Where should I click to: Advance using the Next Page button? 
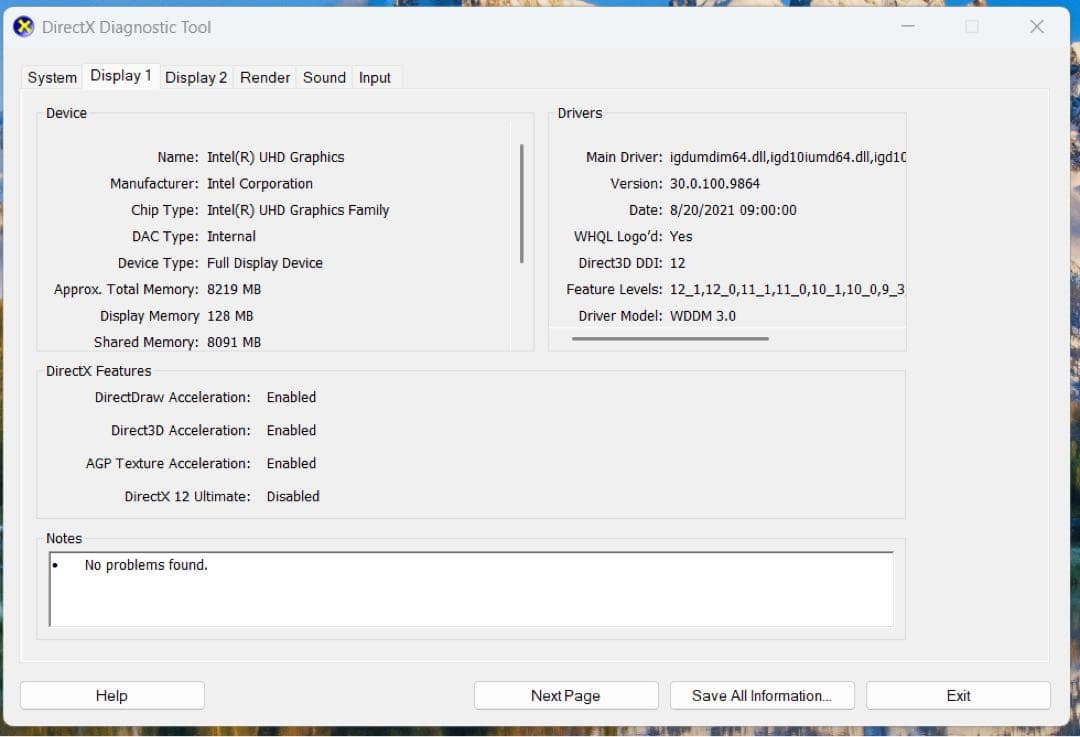click(566, 695)
